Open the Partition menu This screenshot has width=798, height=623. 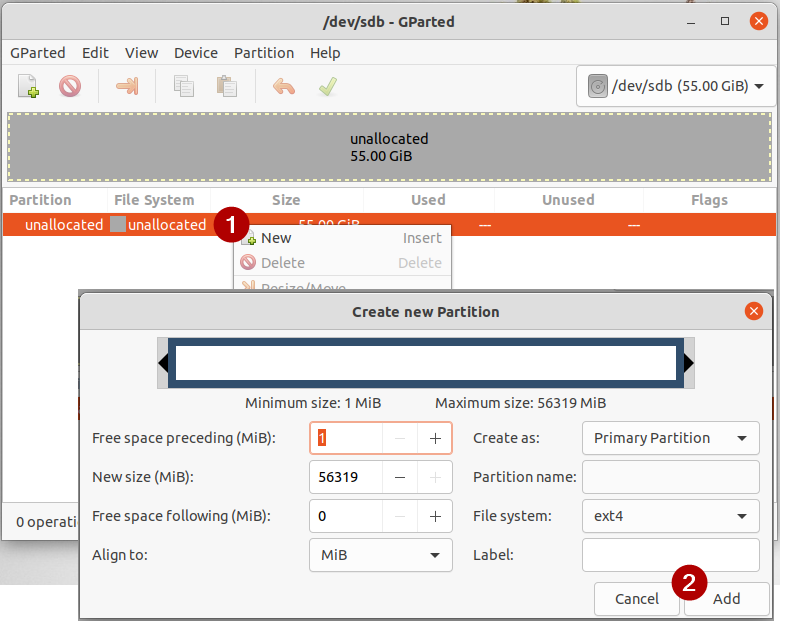point(264,53)
